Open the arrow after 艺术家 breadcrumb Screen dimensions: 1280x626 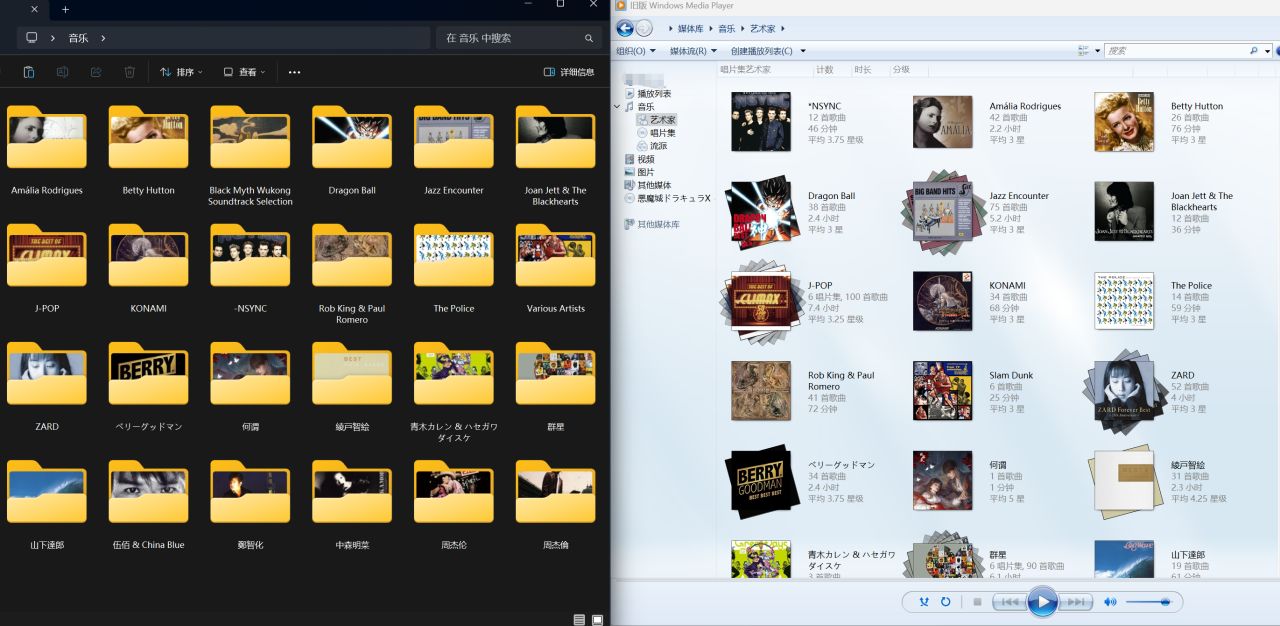pos(783,29)
